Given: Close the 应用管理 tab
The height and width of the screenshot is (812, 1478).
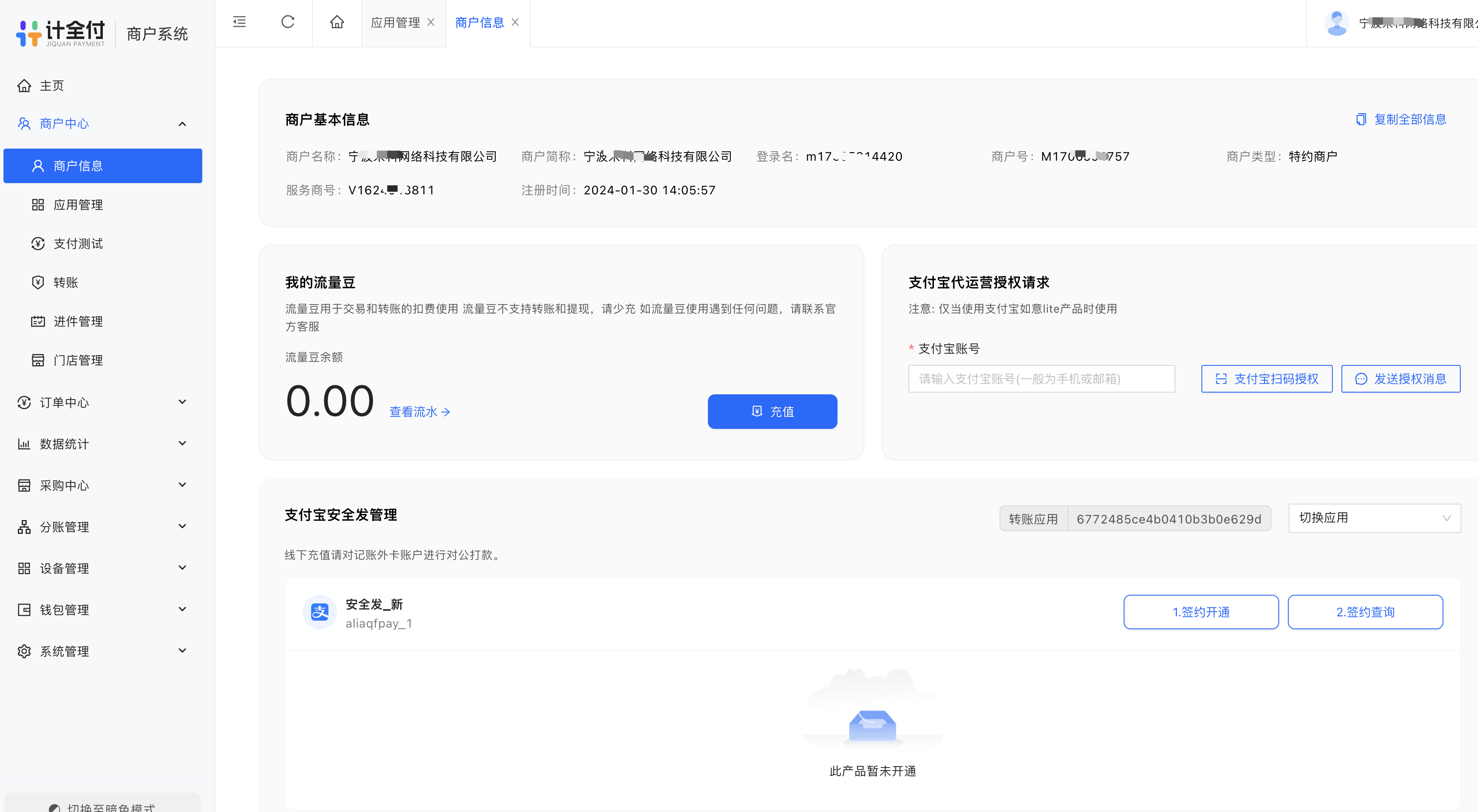Looking at the screenshot, I should (x=431, y=22).
